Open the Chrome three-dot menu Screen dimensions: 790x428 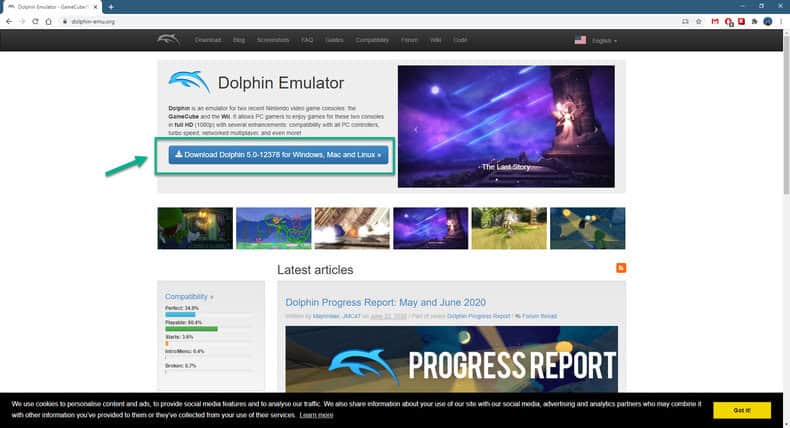[781, 21]
